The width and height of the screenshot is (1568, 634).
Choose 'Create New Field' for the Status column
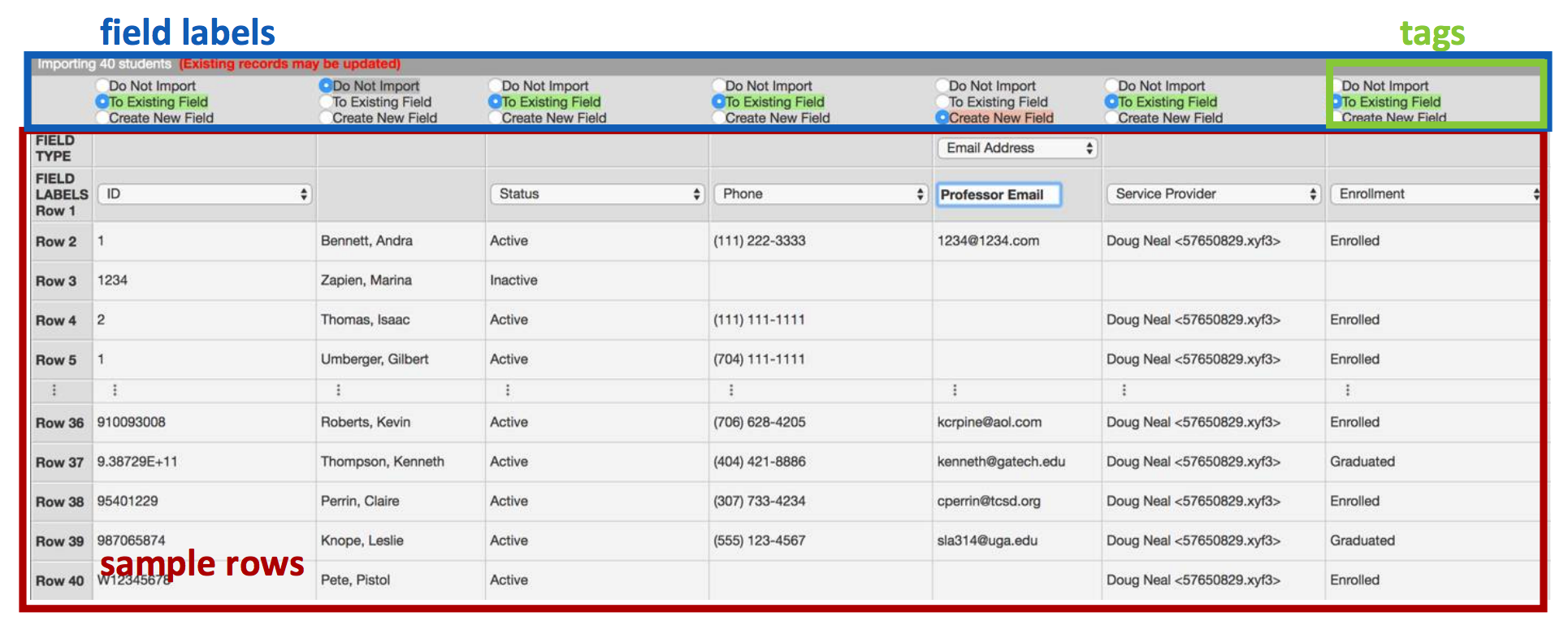tap(495, 118)
